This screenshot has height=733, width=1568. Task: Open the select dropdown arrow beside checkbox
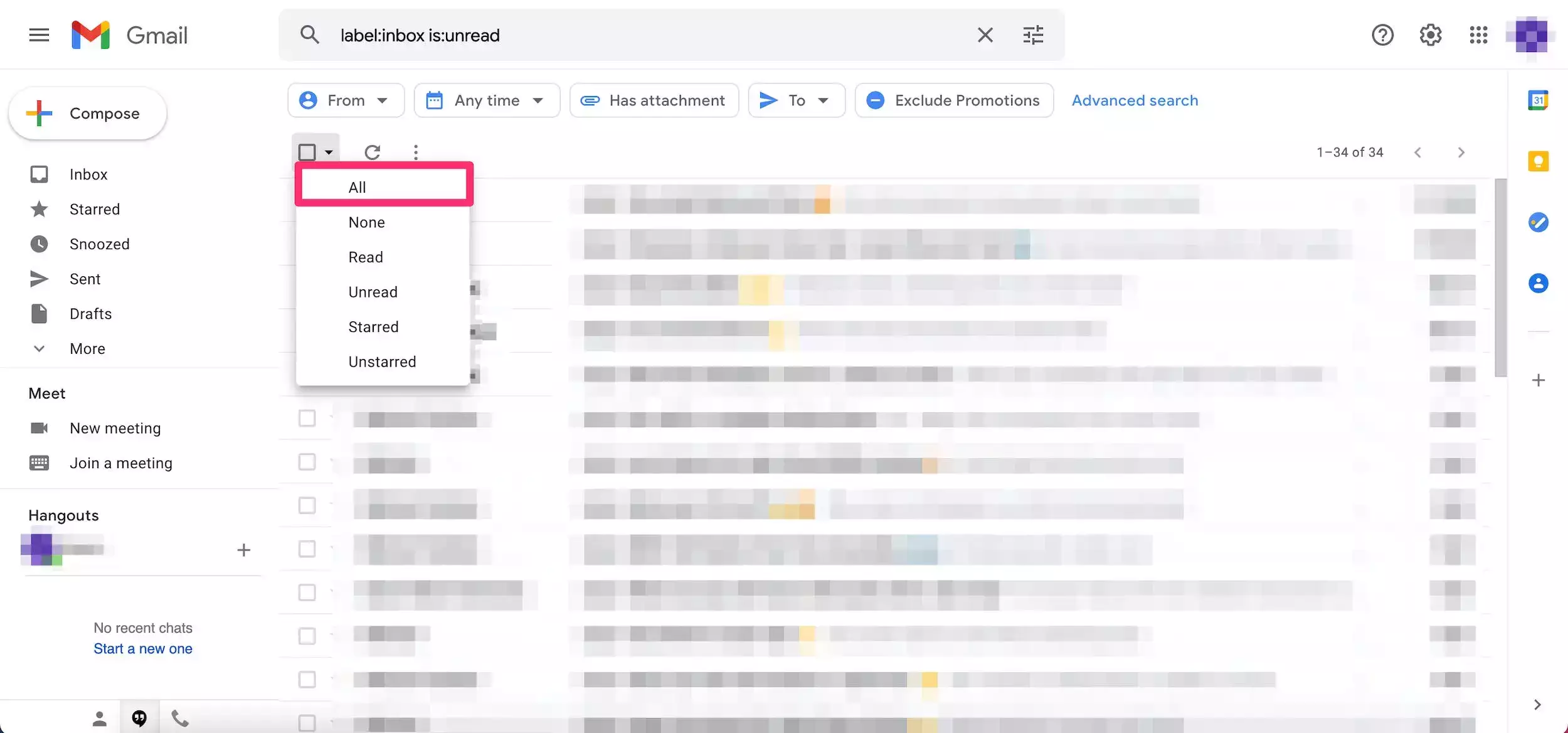click(x=329, y=152)
